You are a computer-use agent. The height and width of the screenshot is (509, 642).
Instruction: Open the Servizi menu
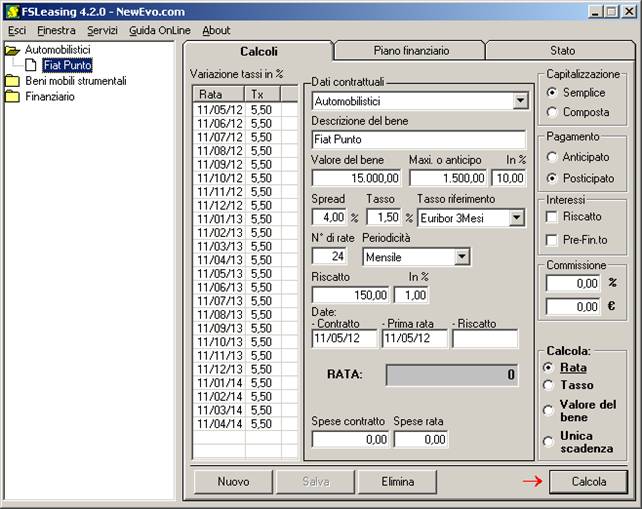(102, 31)
